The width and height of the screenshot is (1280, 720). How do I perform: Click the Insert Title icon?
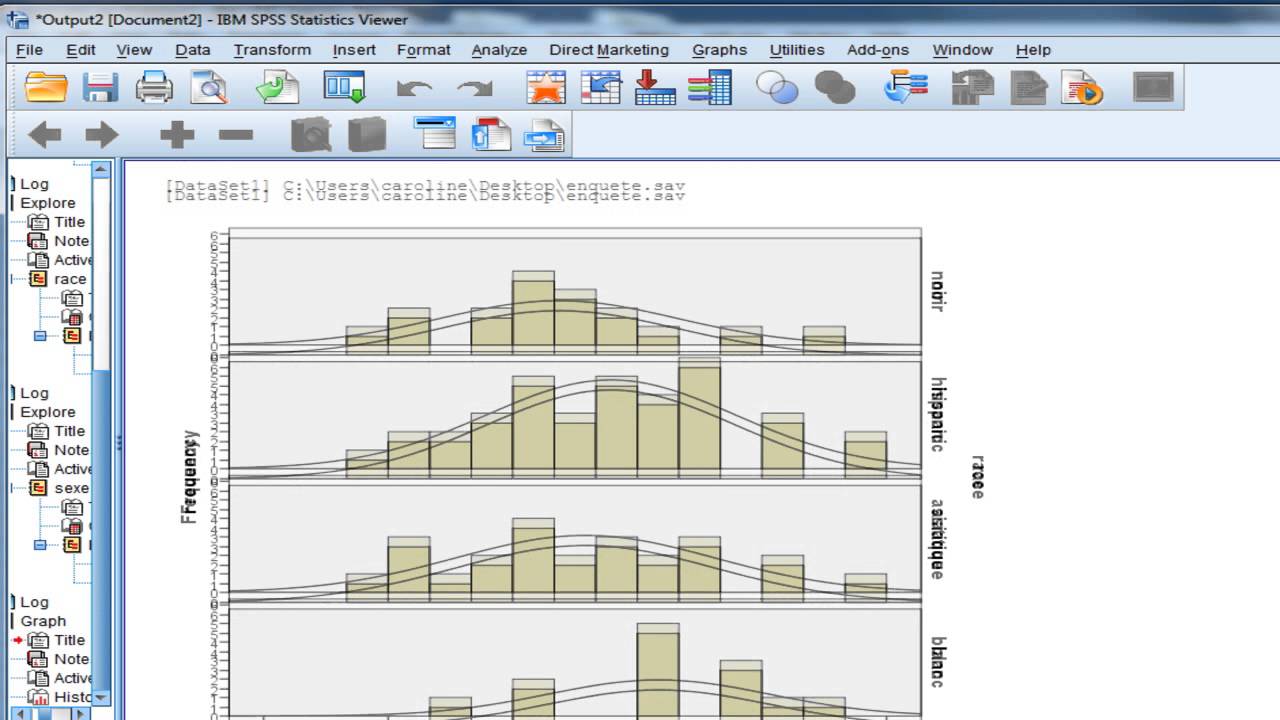[x=491, y=134]
